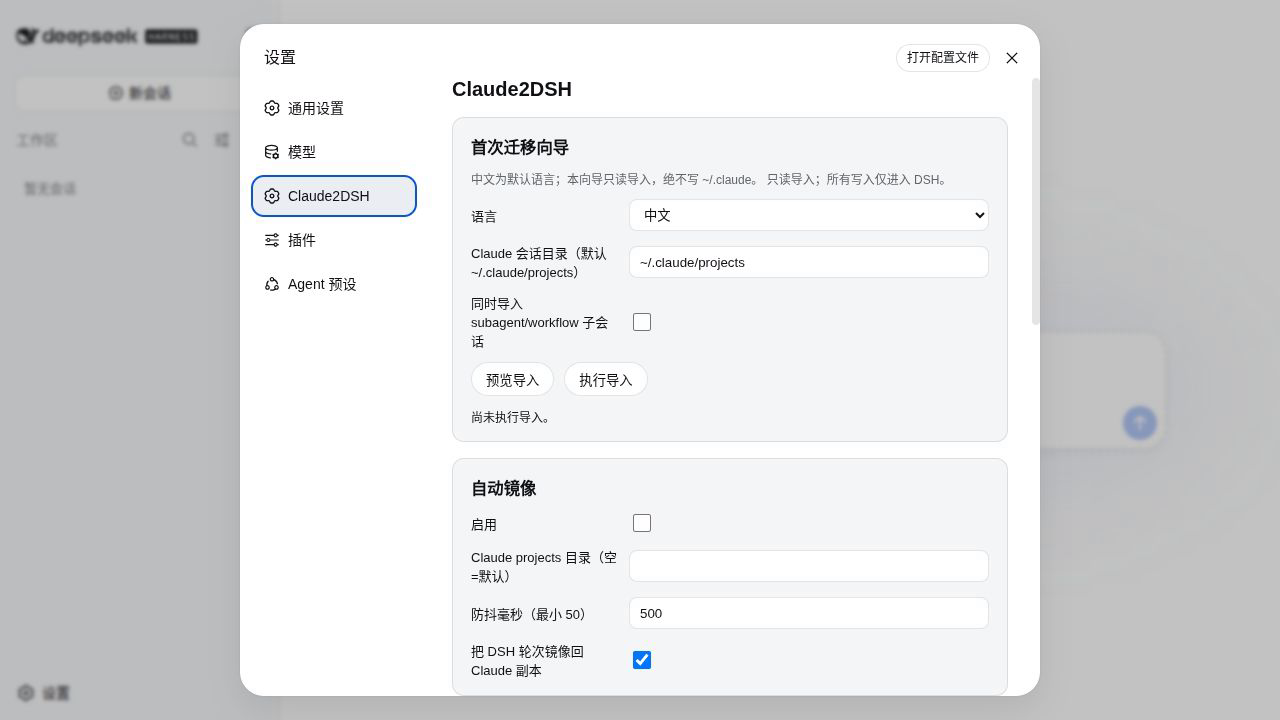Click the send arrow button in background
Image resolution: width=1280 pixels, height=720 pixels.
coord(1139,423)
